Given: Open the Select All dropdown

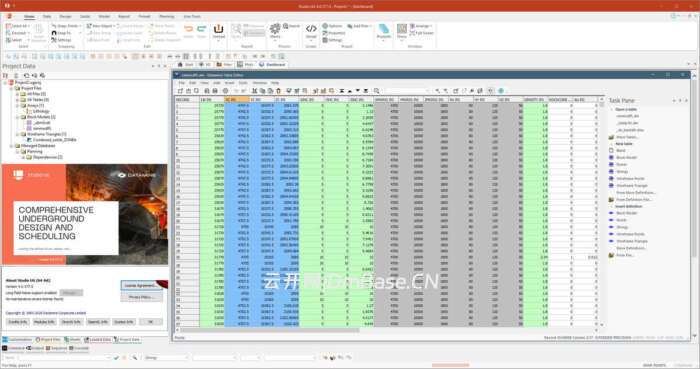Looking at the screenshot, I should point(18,26).
